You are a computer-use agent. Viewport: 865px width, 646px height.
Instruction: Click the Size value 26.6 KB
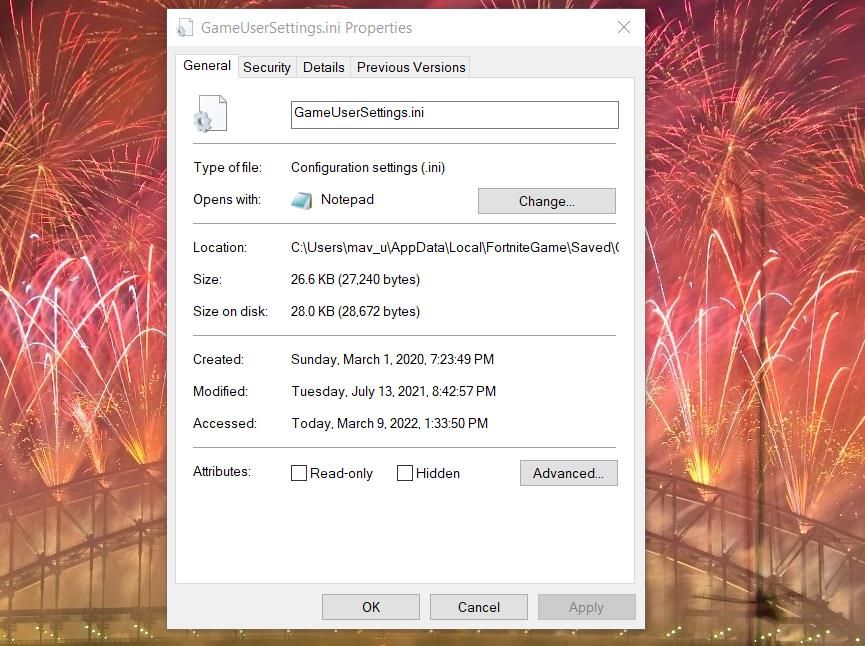pyautogui.click(x=355, y=280)
